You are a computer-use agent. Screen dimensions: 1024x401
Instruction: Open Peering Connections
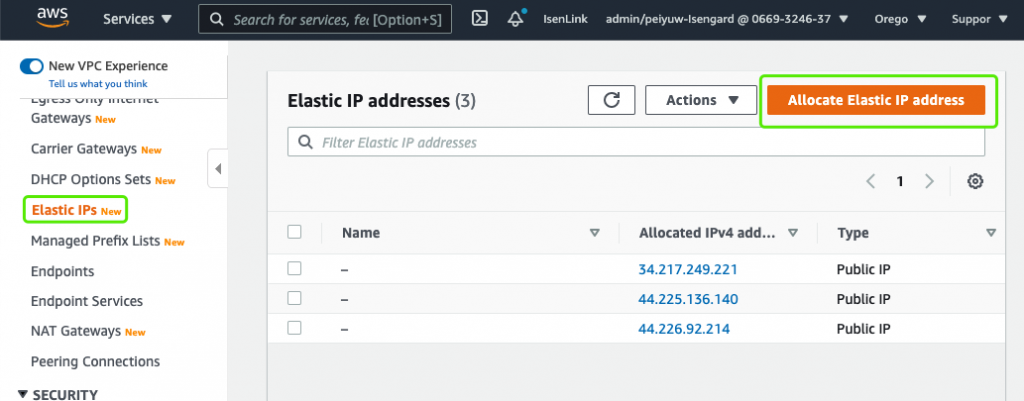pos(95,361)
